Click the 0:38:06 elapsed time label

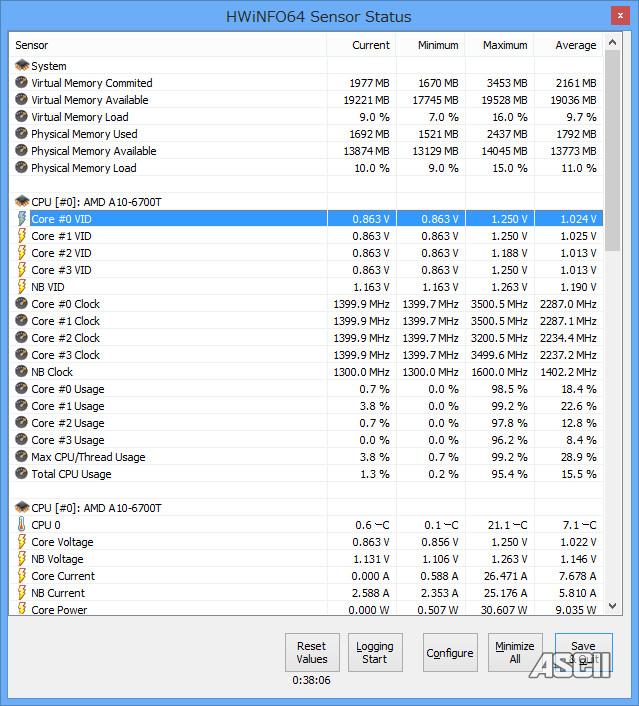click(x=311, y=680)
